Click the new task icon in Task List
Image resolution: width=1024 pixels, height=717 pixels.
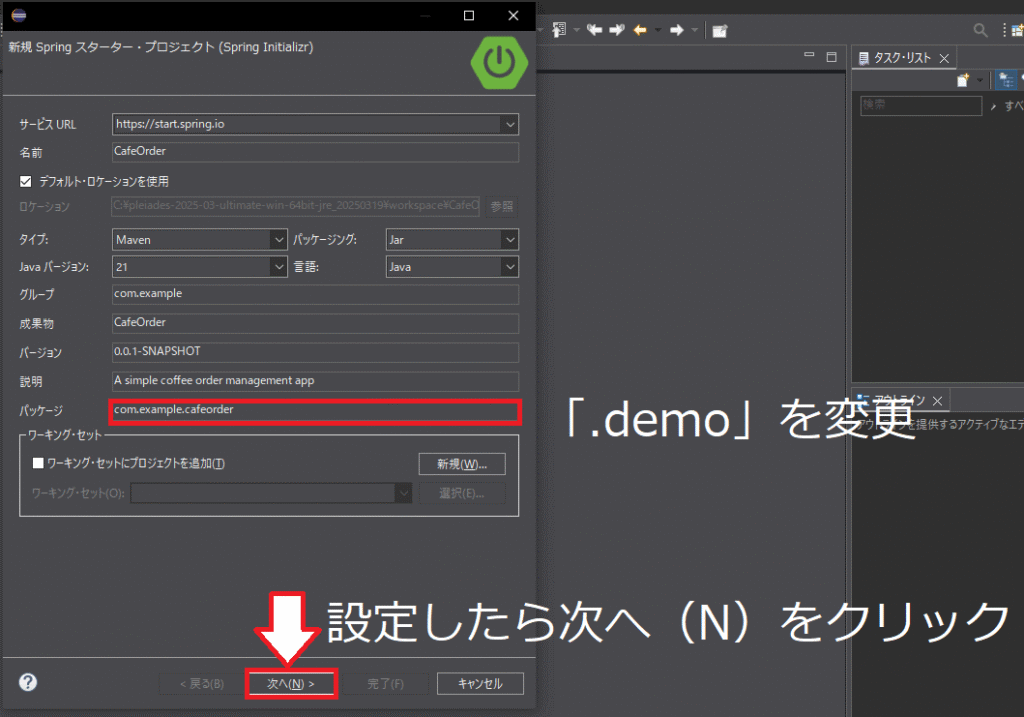963,80
